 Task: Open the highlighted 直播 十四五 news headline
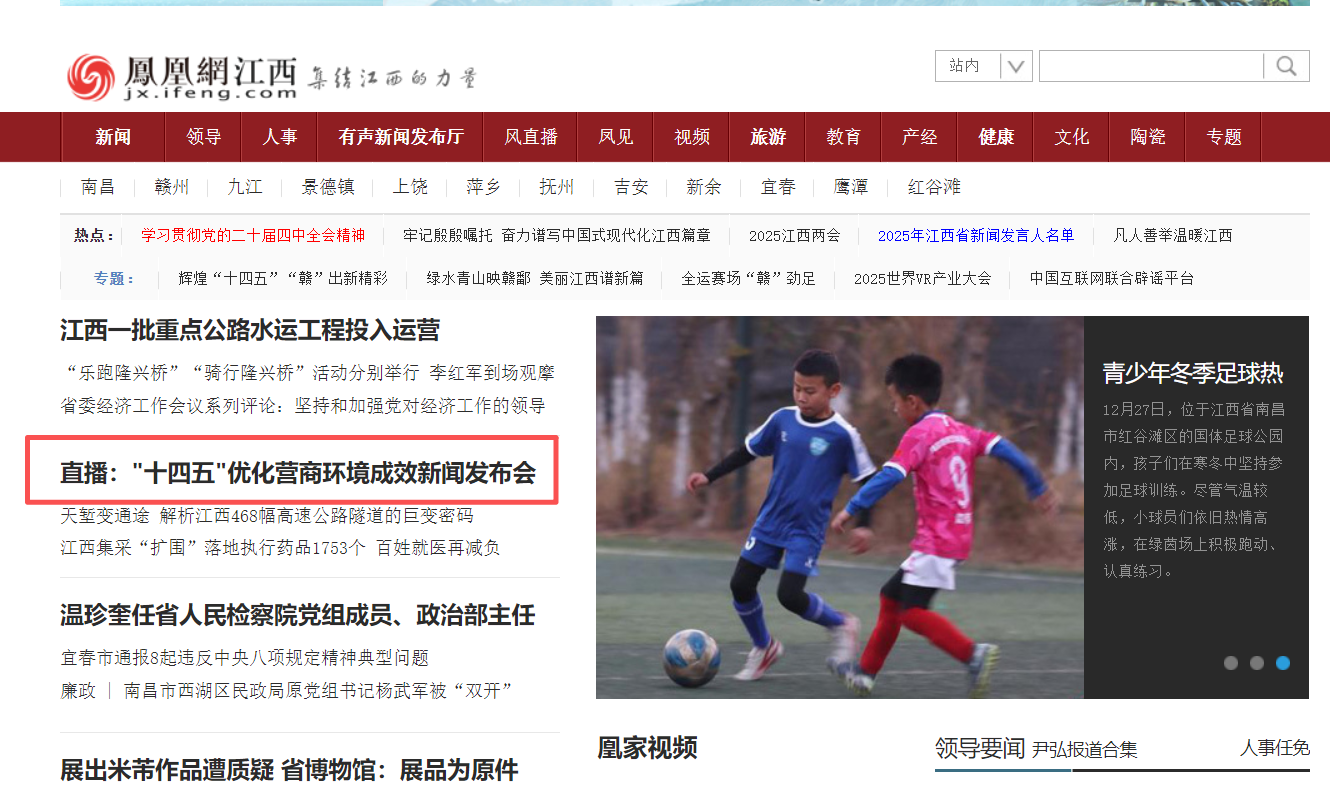pyautogui.click(x=298, y=473)
